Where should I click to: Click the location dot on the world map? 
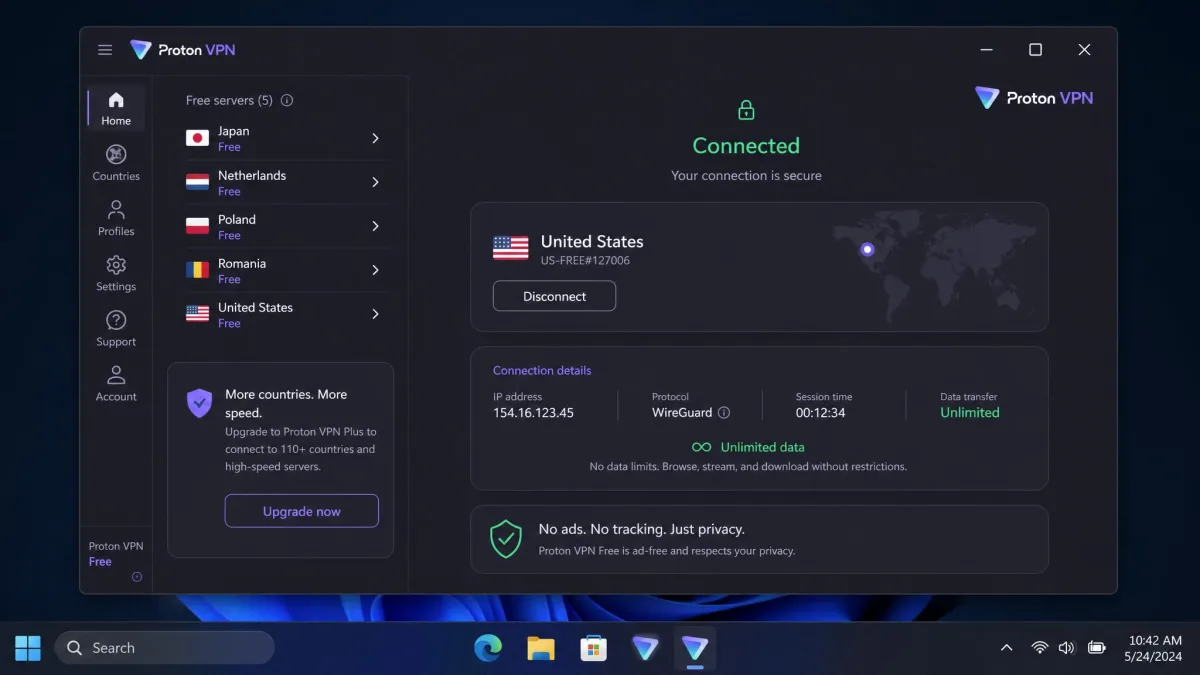click(x=867, y=250)
